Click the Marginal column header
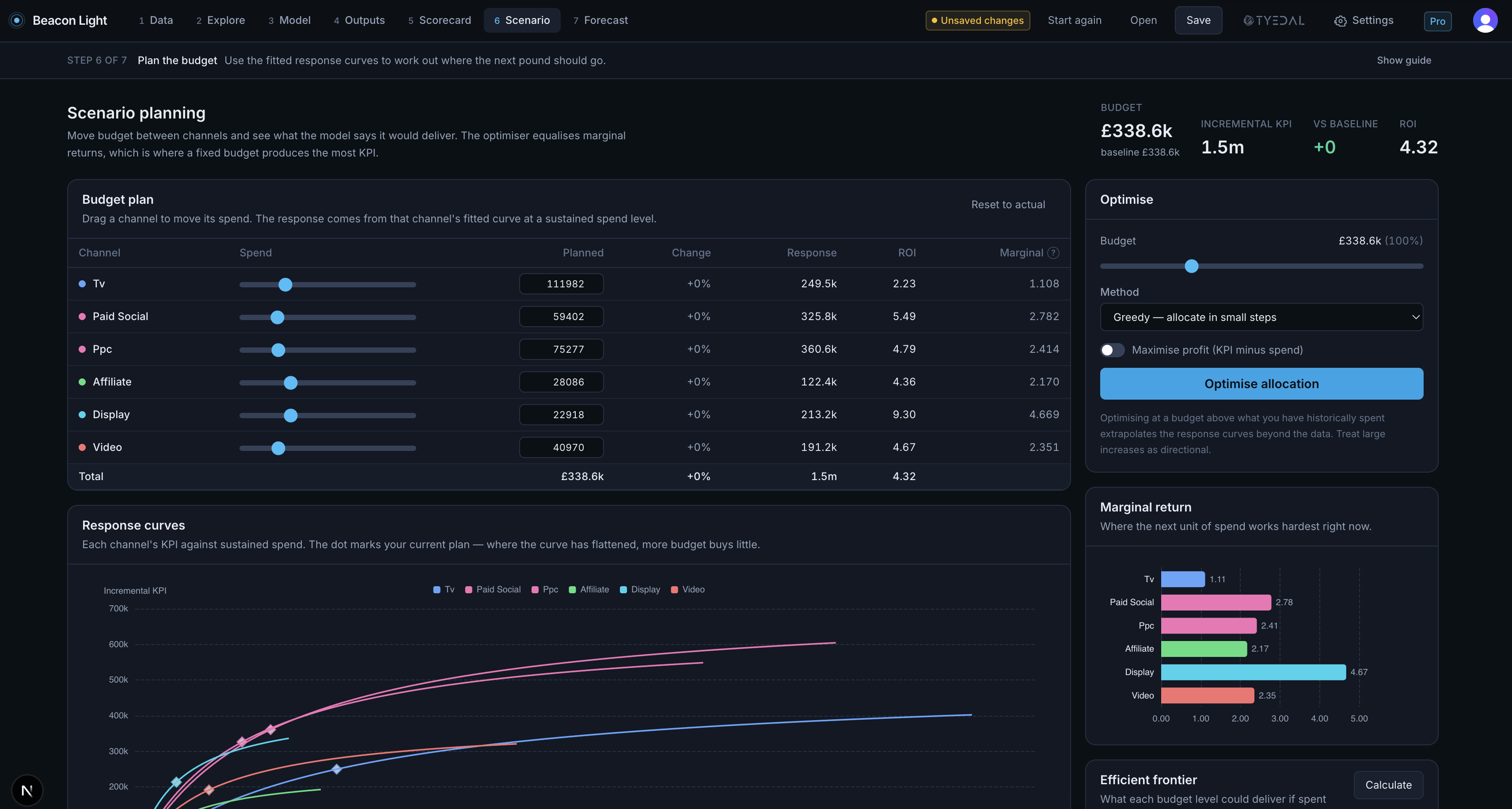The image size is (1512, 809). click(1021, 253)
